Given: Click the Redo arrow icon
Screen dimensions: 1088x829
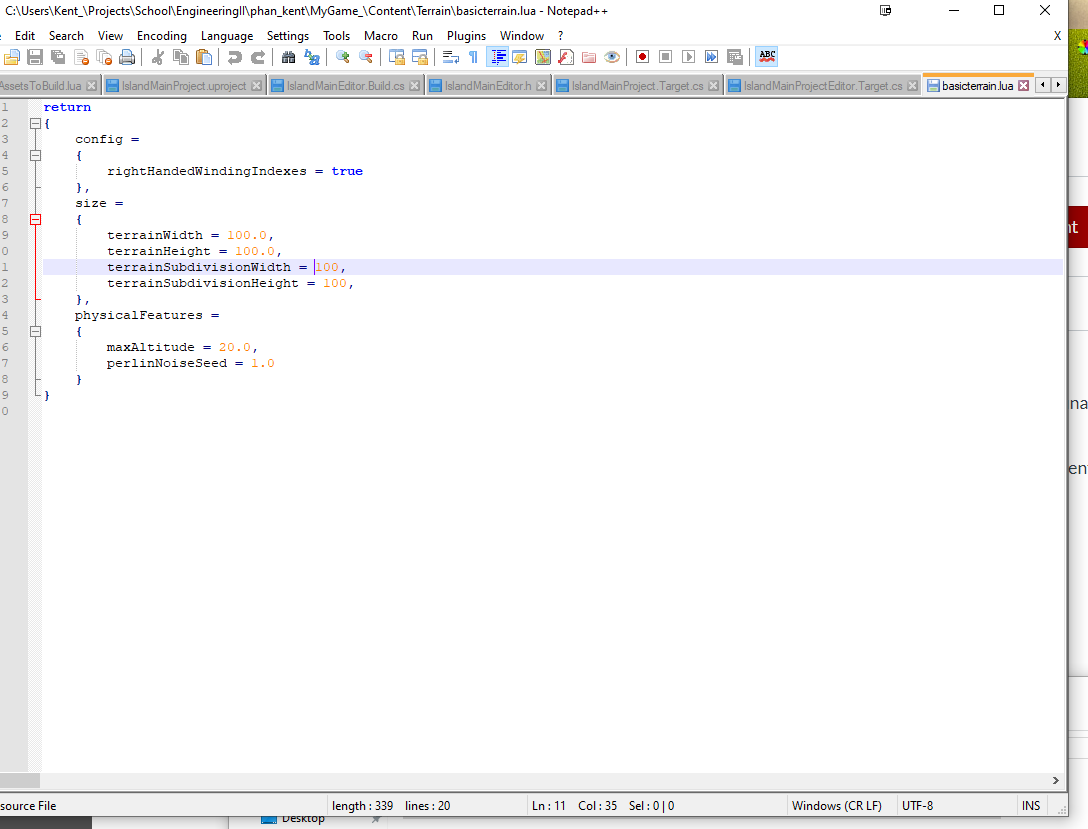Looking at the screenshot, I should pos(257,57).
